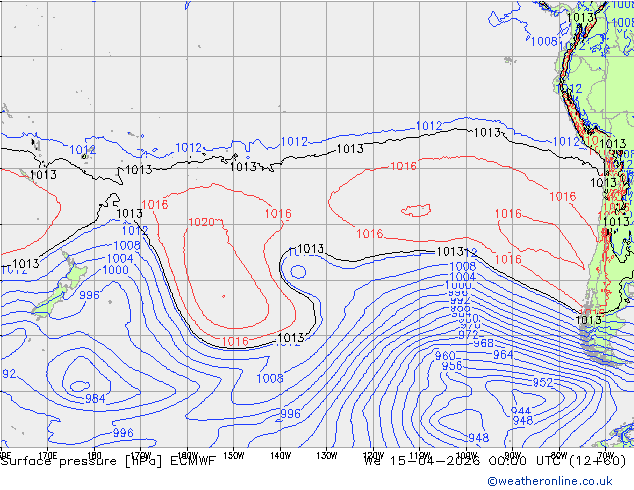This screenshot has height=490, width=634.
Task: Click the 70W longitude axis label
Action: pyautogui.click(x=605, y=456)
